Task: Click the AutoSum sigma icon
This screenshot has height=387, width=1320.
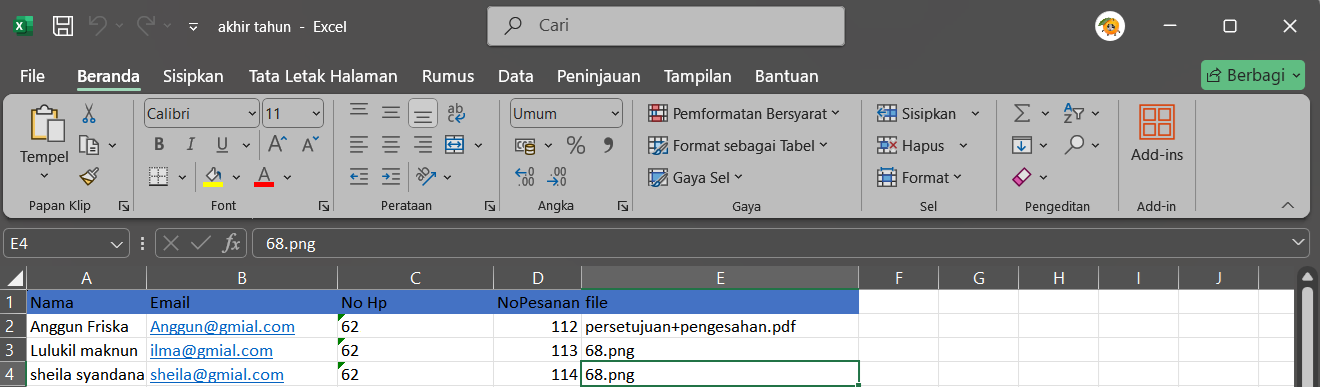Action: 1022,113
